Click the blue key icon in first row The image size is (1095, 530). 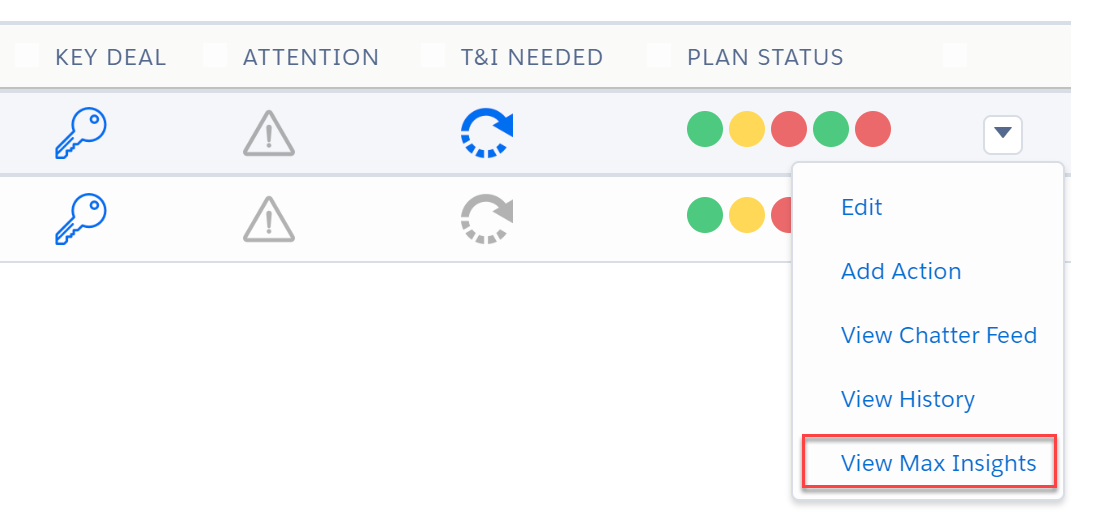coord(80,133)
